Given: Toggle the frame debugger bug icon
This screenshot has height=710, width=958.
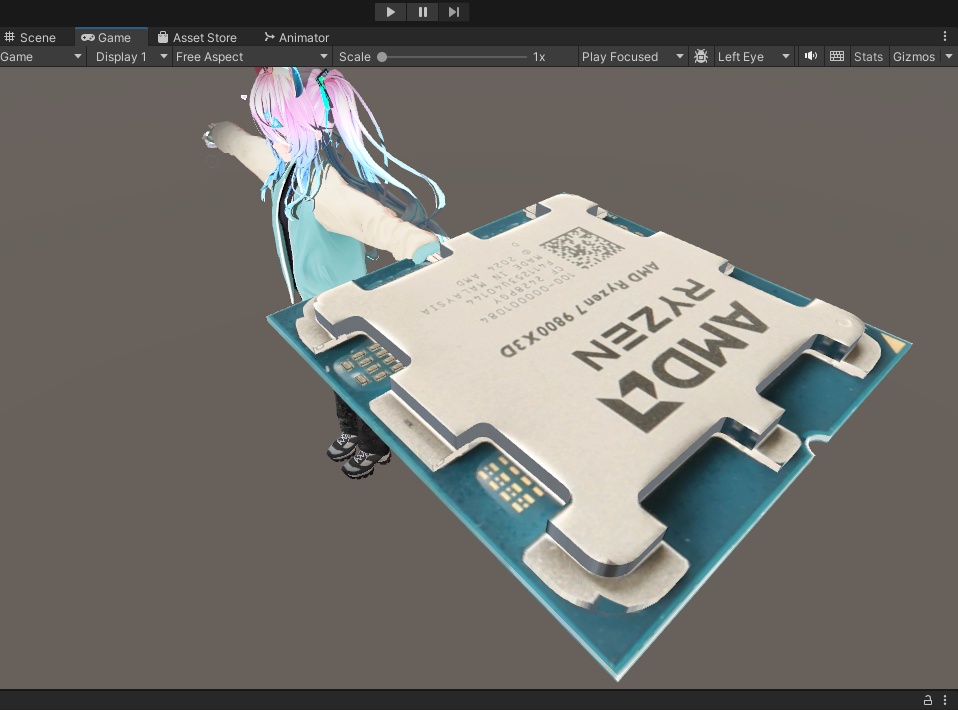Looking at the screenshot, I should [701, 57].
